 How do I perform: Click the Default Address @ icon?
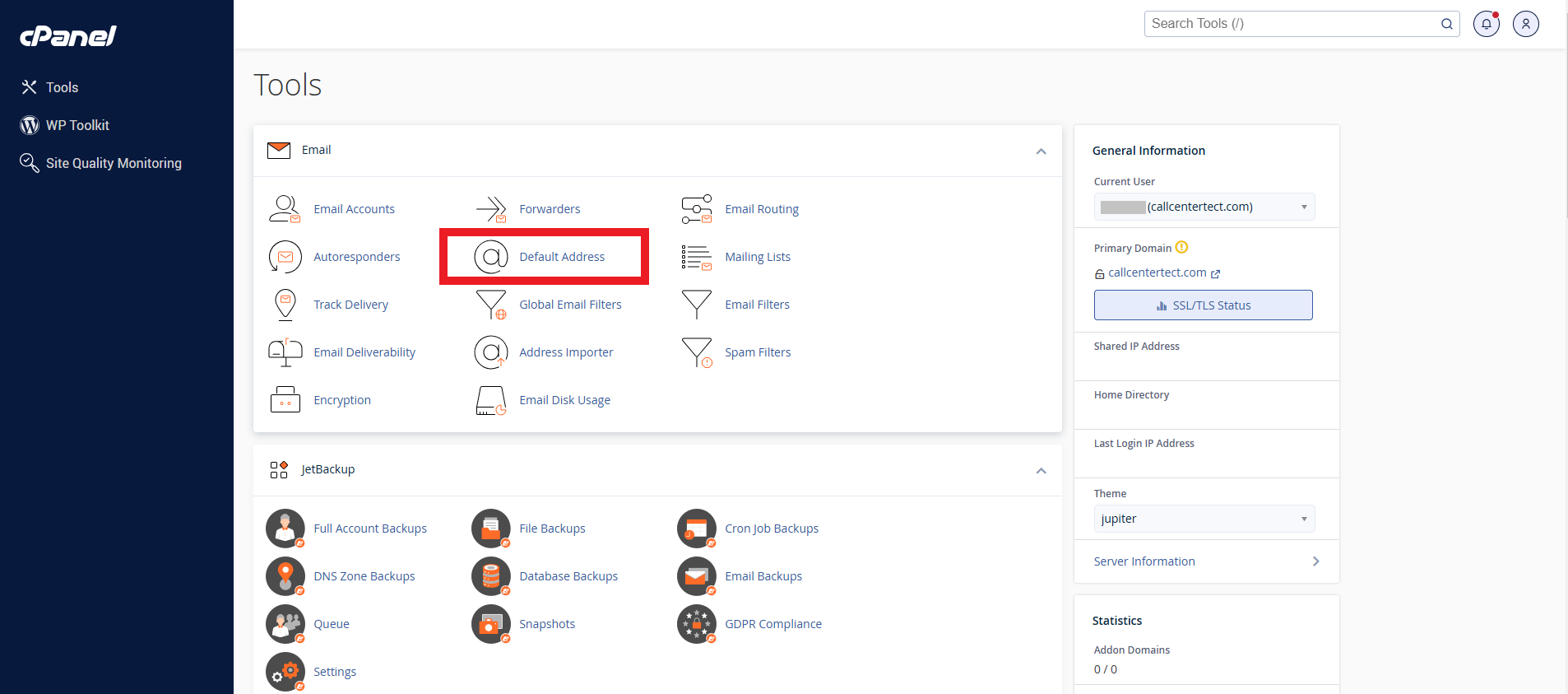point(491,257)
